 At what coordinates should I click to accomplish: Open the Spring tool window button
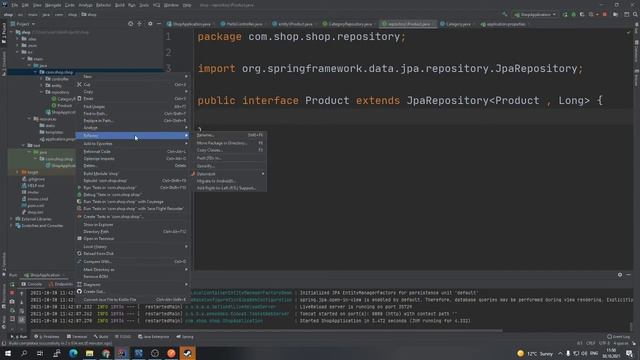point(185,337)
